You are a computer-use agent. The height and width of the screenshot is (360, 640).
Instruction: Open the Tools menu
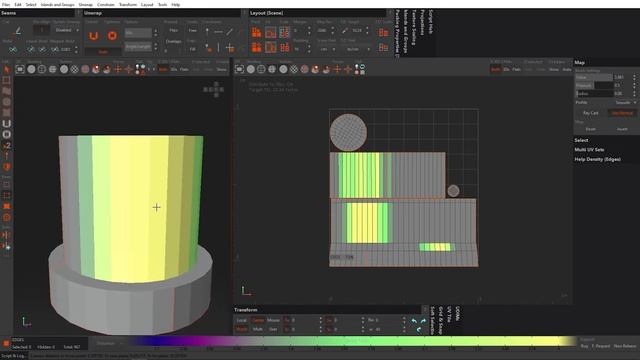162,4
